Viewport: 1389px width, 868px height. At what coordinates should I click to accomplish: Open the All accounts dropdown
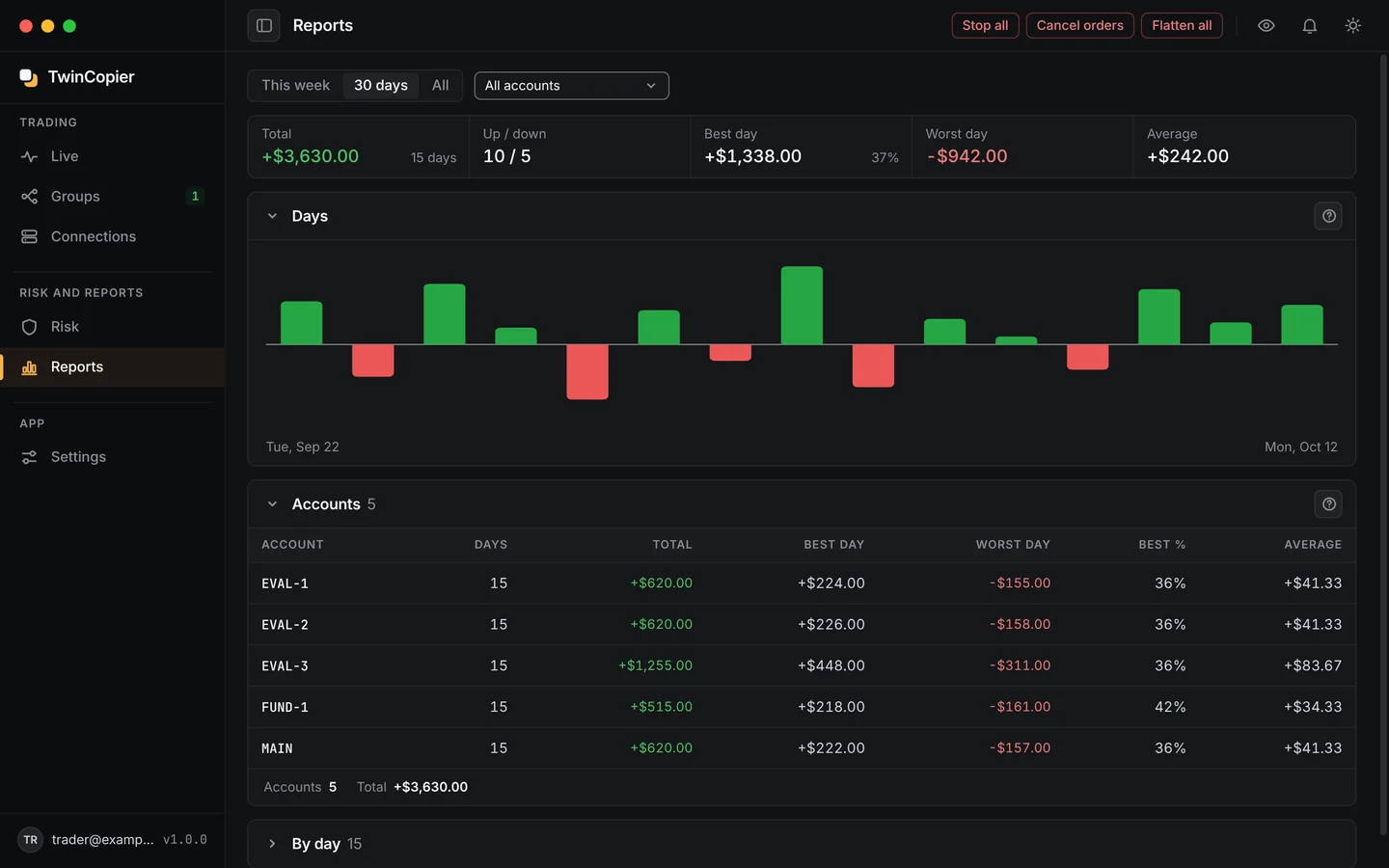click(571, 86)
